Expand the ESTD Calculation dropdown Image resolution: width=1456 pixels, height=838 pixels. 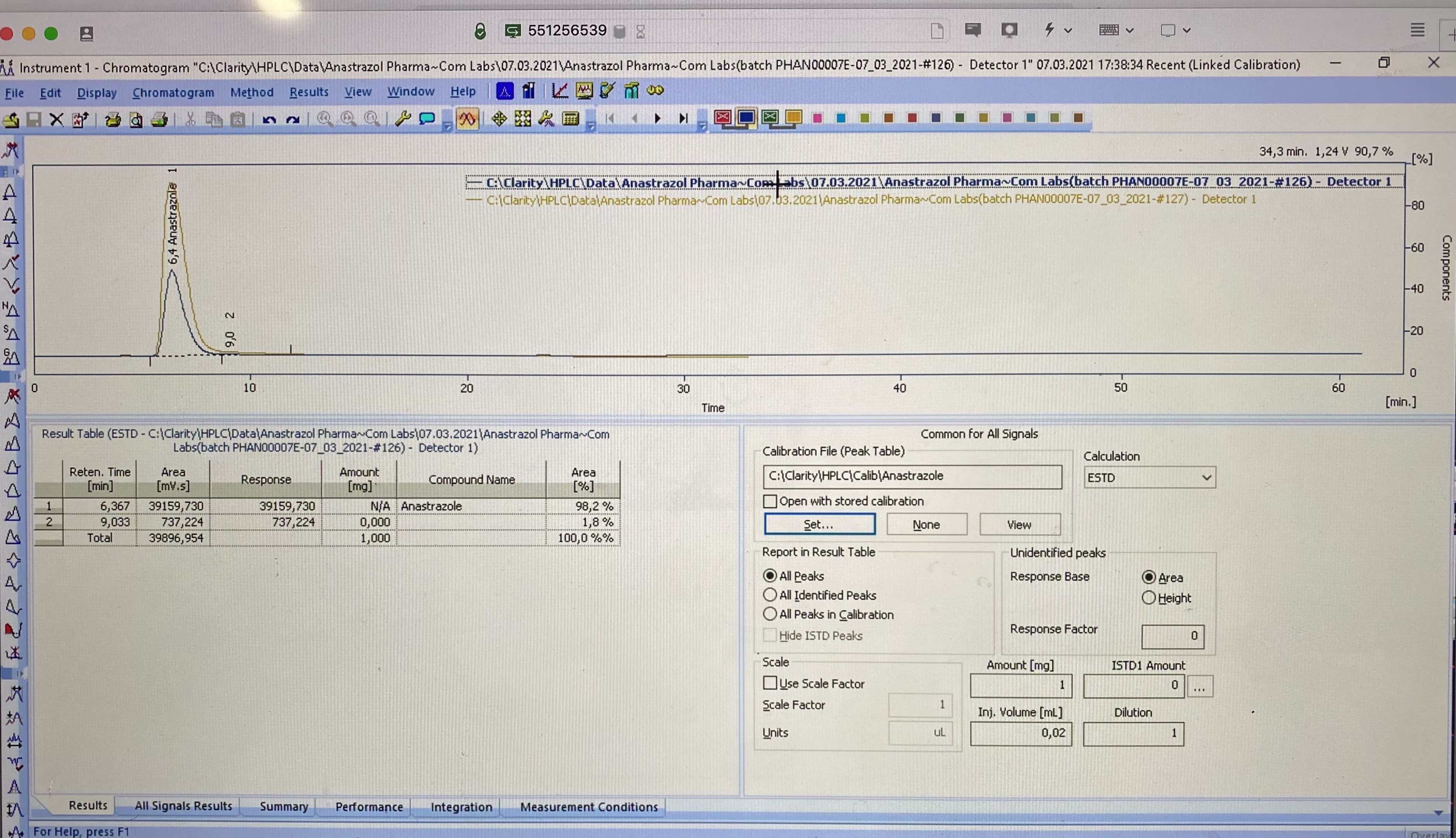[1206, 478]
